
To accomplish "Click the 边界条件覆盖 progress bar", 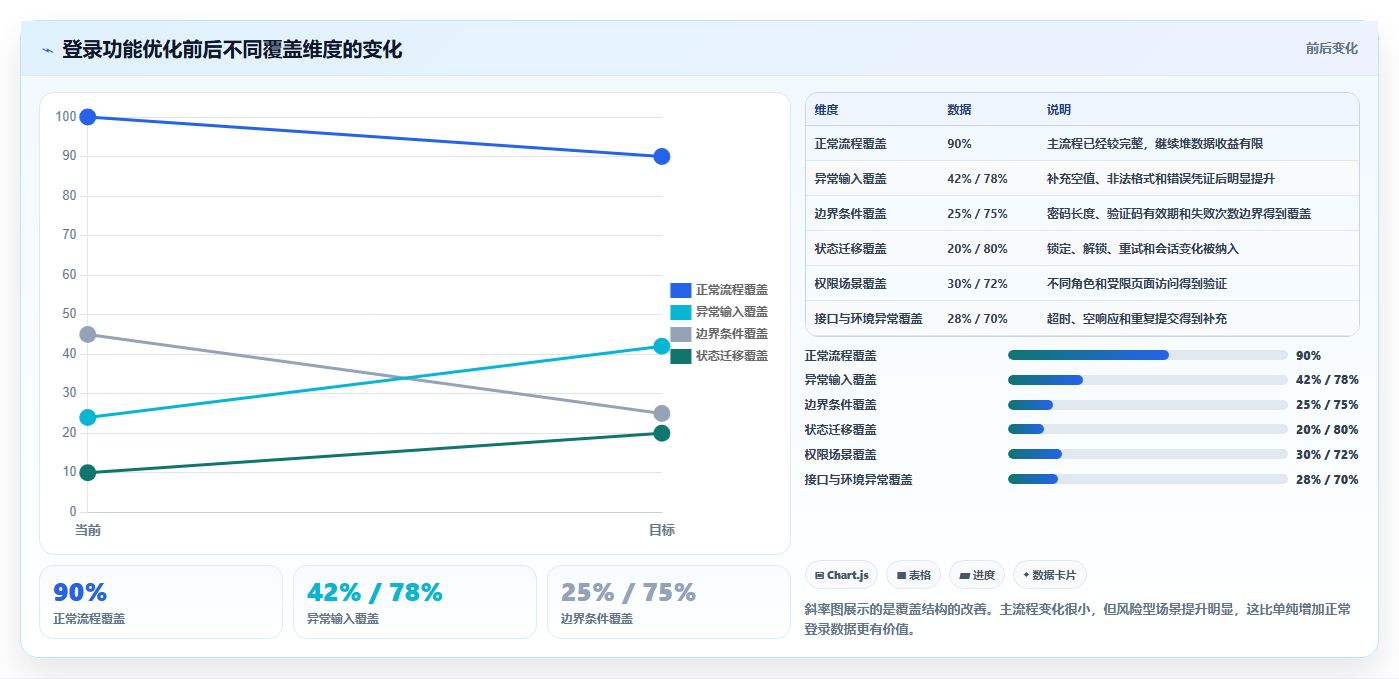I will 1148,405.
